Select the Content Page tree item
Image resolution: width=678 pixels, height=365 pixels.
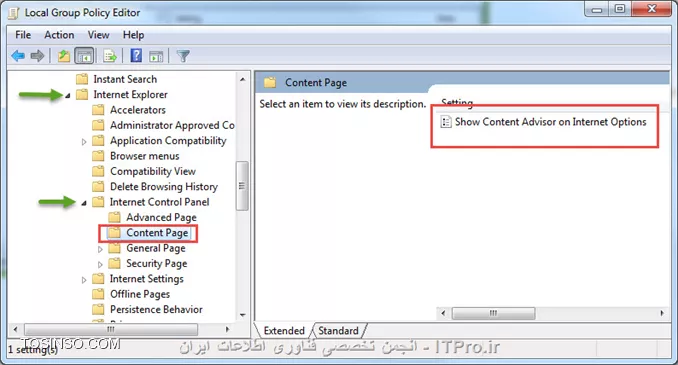[157, 233]
